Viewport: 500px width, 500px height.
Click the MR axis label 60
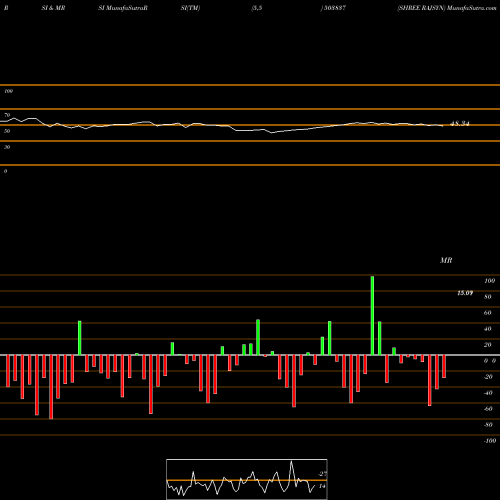pos(488,313)
